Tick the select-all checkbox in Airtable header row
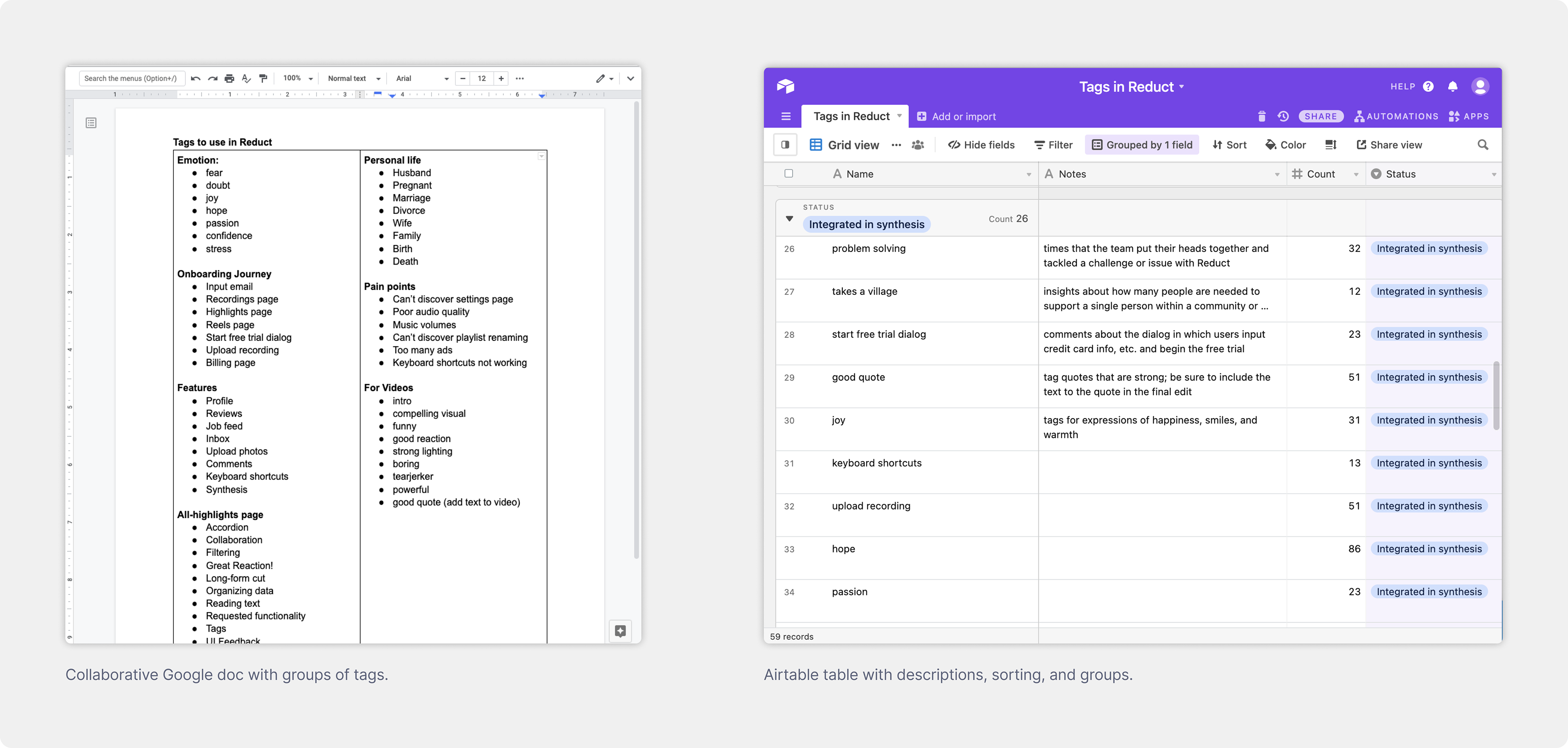The image size is (1568, 748). point(789,174)
